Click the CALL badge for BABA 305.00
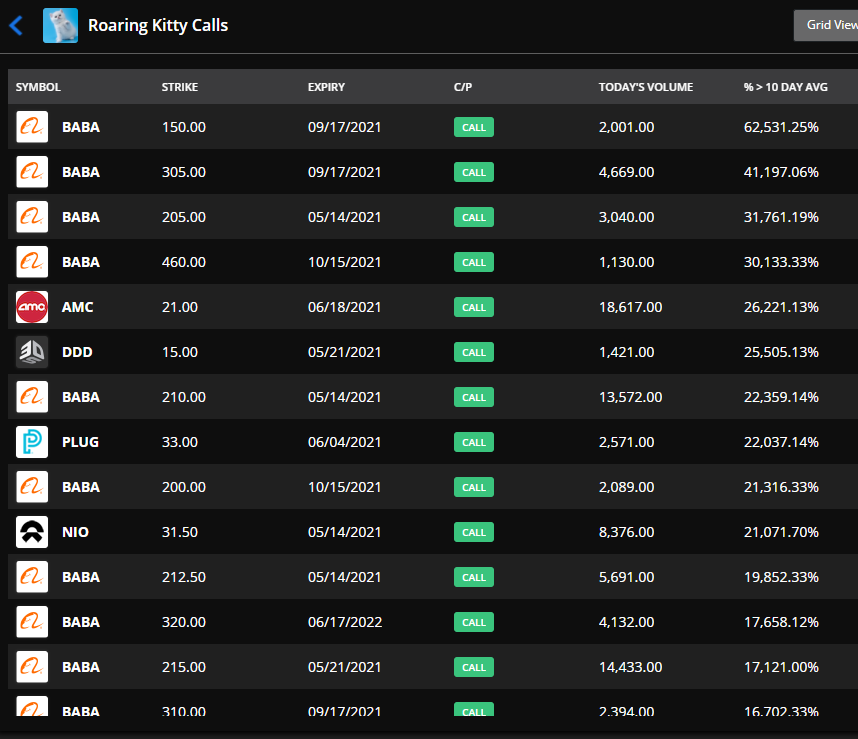This screenshot has height=739, width=858. click(x=474, y=172)
